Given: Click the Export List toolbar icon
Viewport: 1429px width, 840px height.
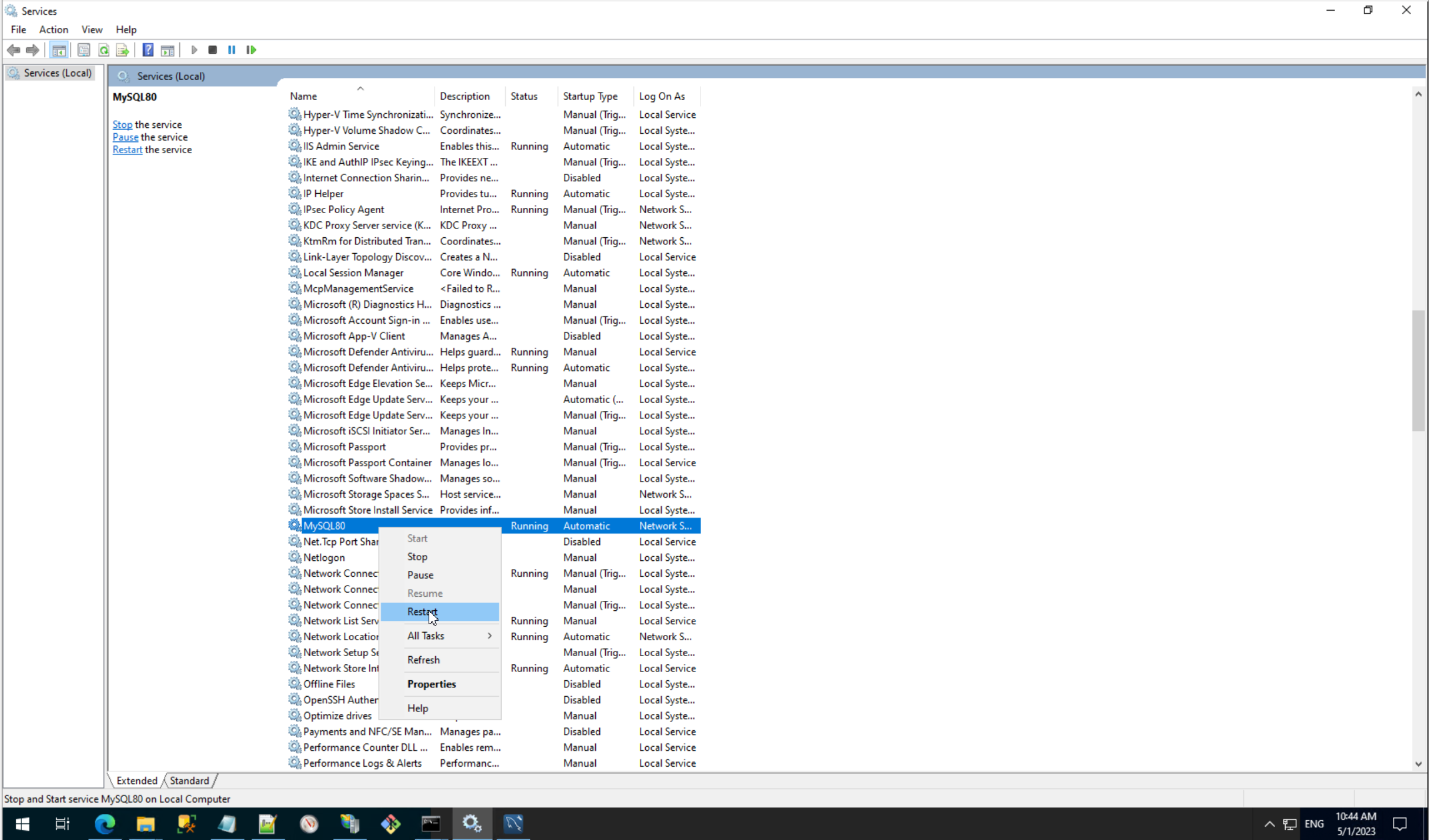Looking at the screenshot, I should pos(123,50).
